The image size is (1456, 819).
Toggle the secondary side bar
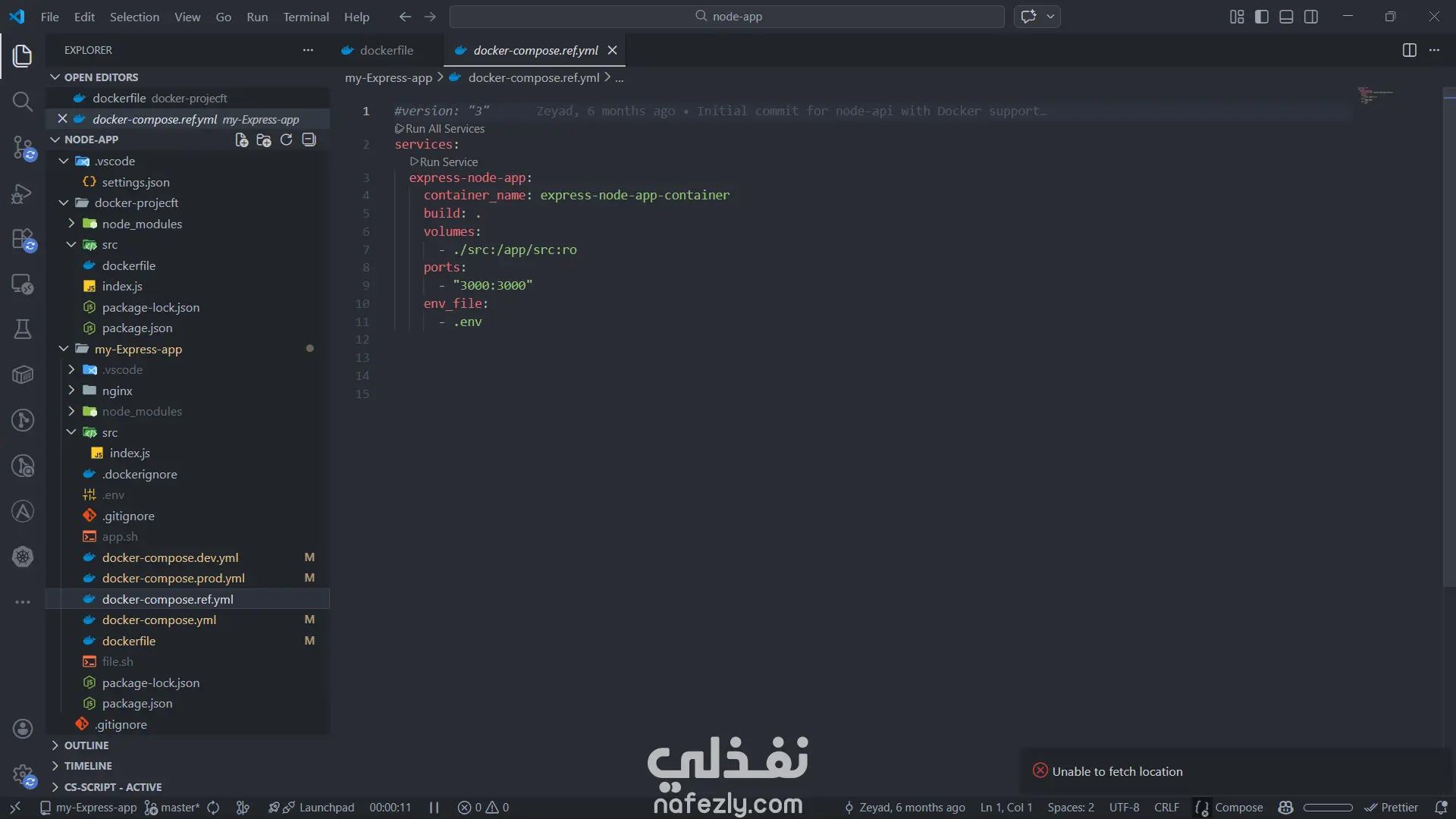[x=1311, y=17]
